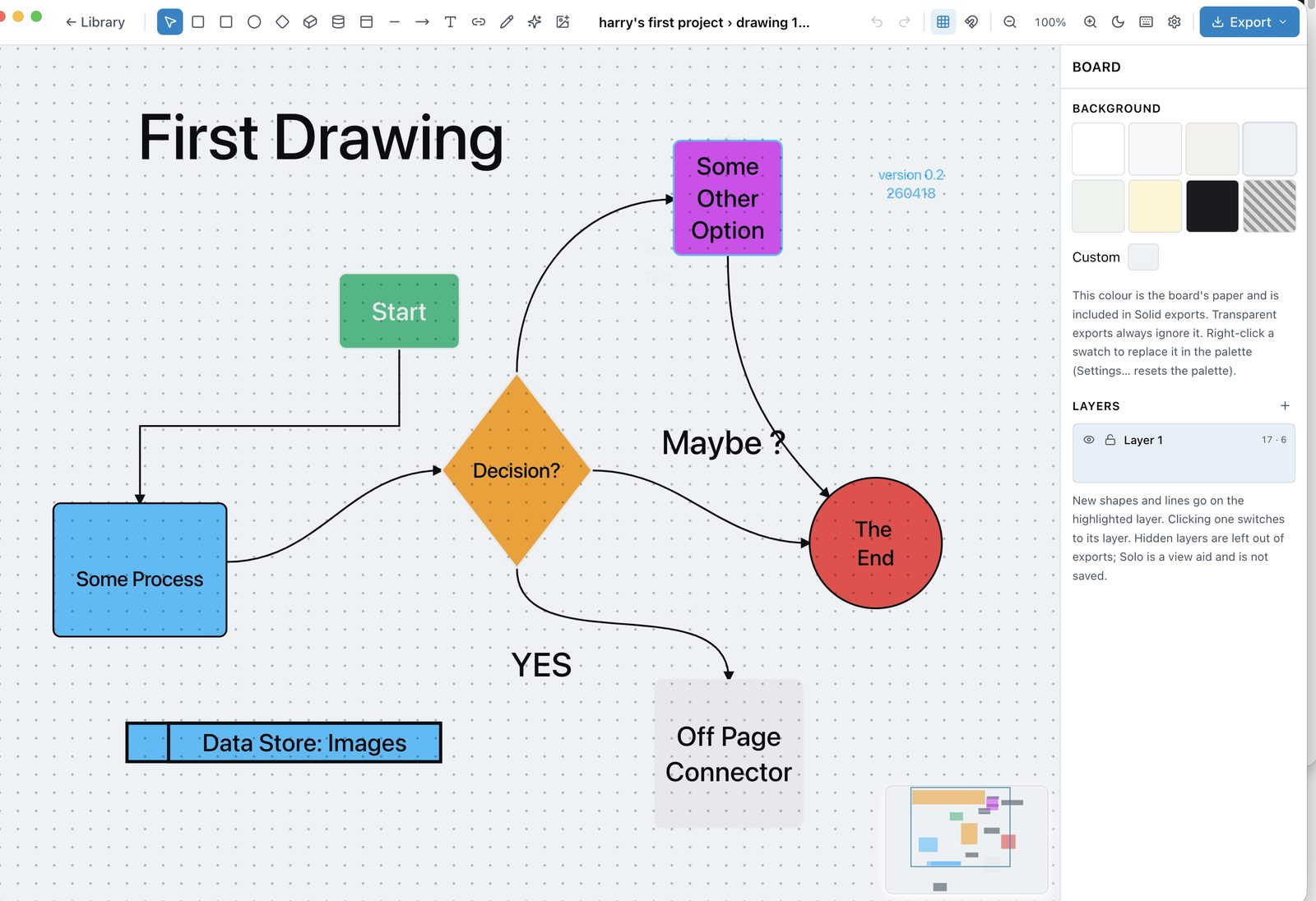This screenshot has width=1316, height=901.
Task: Undo the last action
Action: pyautogui.click(x=877, y=22)
